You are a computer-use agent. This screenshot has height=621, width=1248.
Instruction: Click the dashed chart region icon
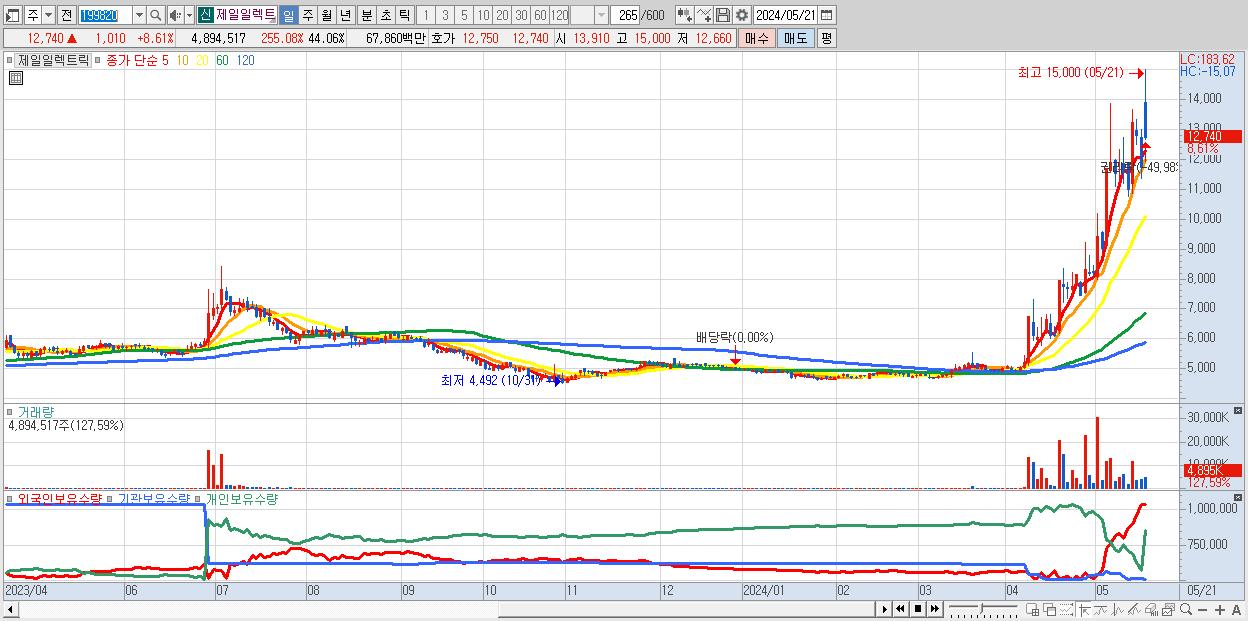pos(1066,609)
